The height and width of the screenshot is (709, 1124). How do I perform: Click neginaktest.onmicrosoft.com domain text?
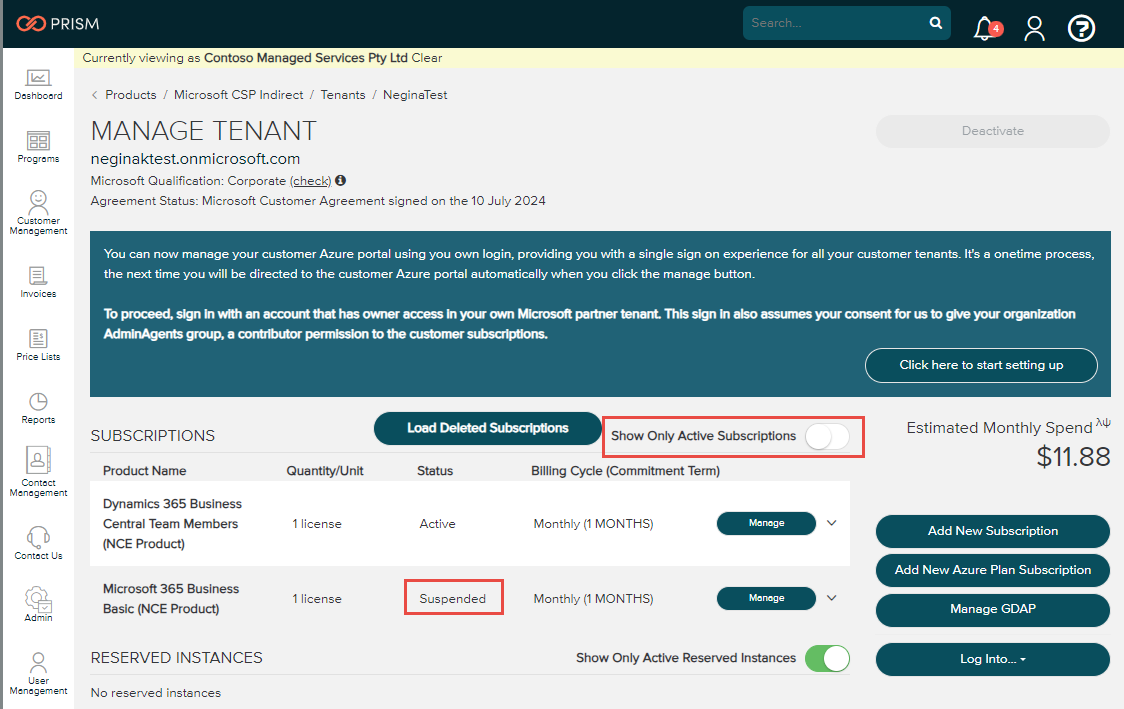pyautogui.click(x=195, y=159)
